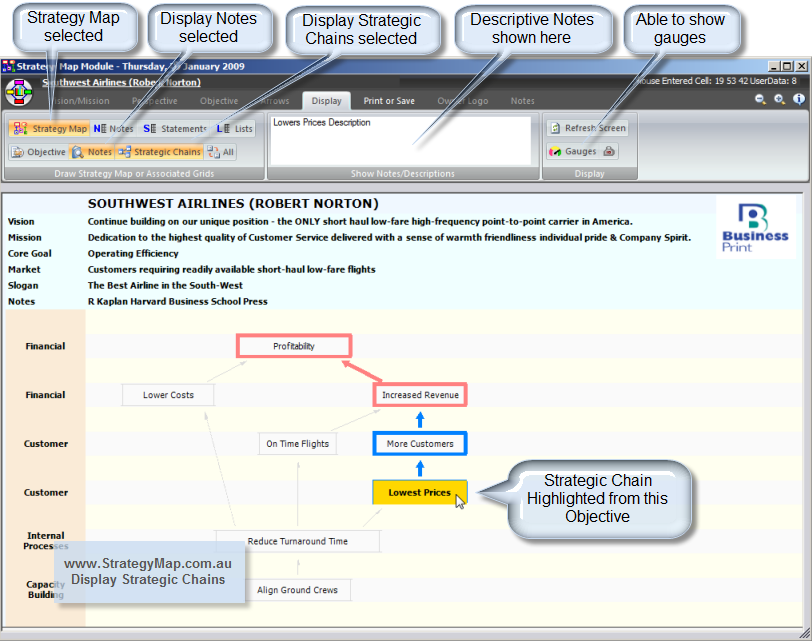812x641 pixels.
Task: Show the Lists grid
Action: coord(235,128)
